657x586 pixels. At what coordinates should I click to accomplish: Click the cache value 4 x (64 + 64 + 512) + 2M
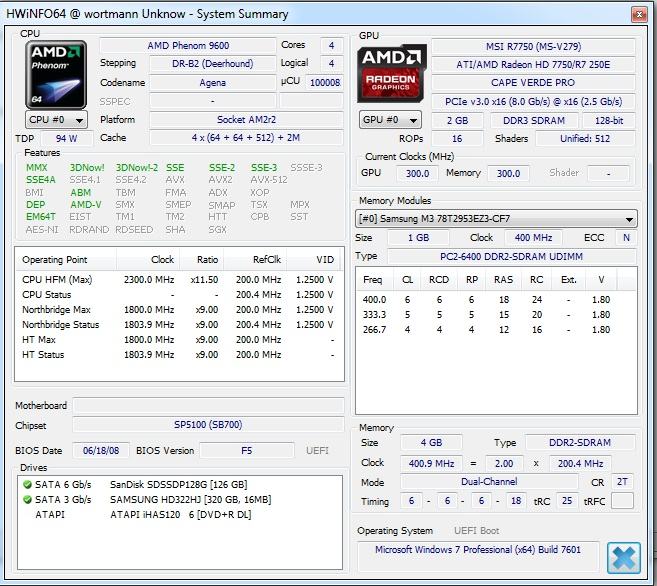pyautogui.click(x=246, y=138)
